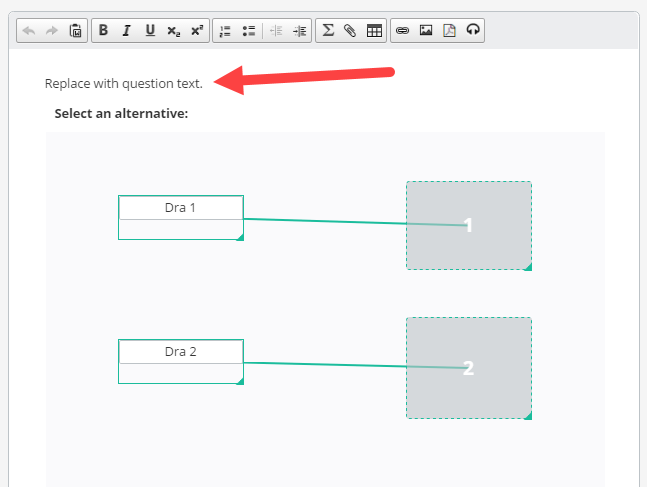Toggle Bold formatting
Image resolution: width=647 pixels, height=487 pixels.
(103, 31)
